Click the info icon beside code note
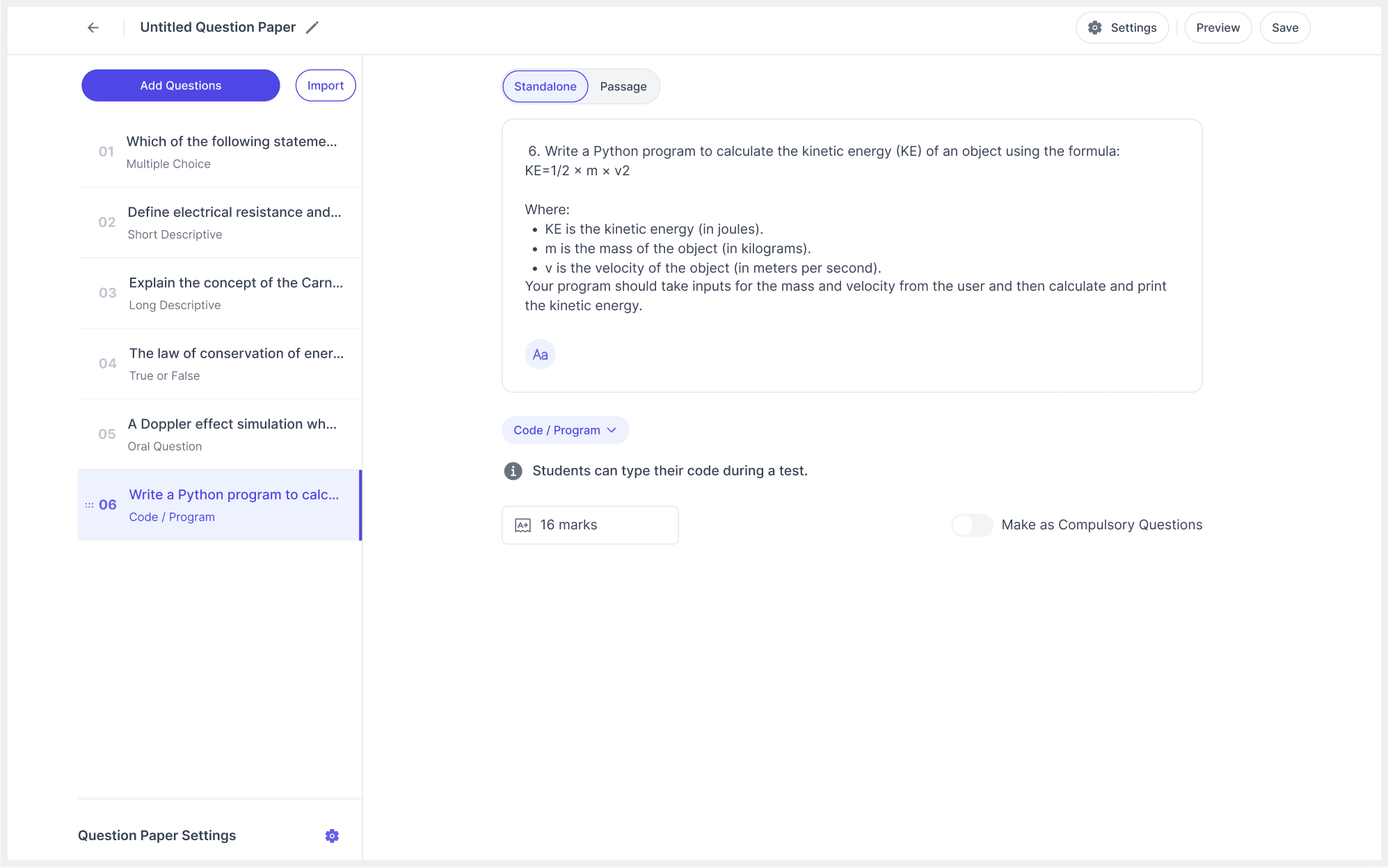 [x=513, y=471]
